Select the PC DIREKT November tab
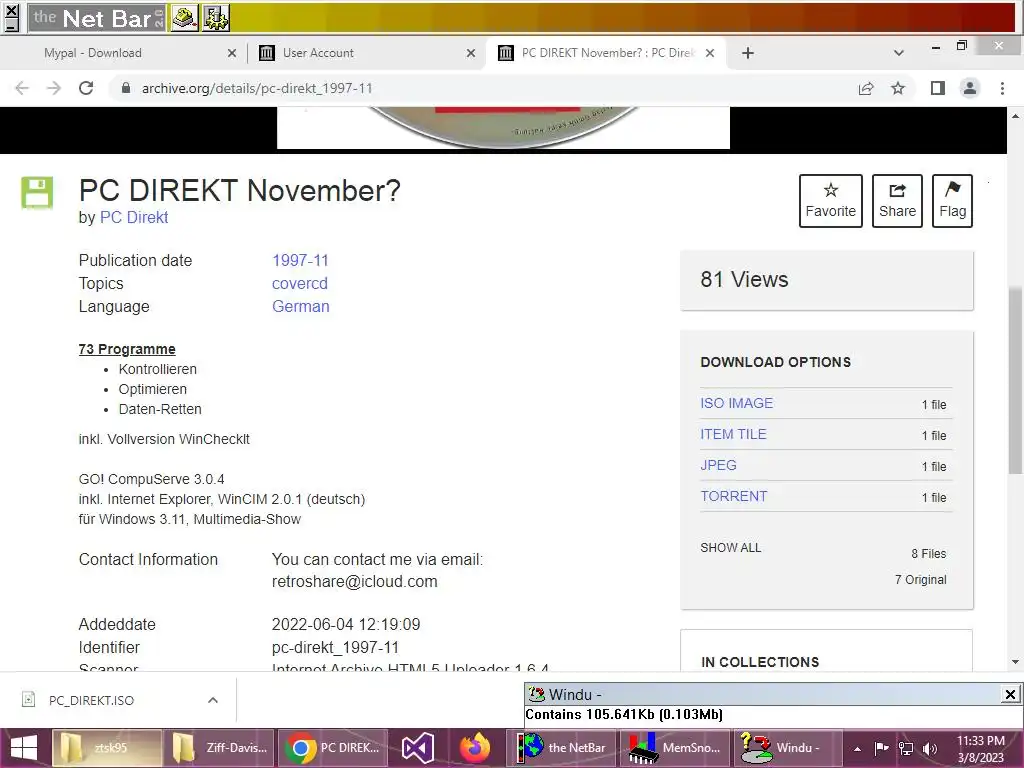Screen dimensions: 1024x768 pyautogui.click(x=607, y=53)
